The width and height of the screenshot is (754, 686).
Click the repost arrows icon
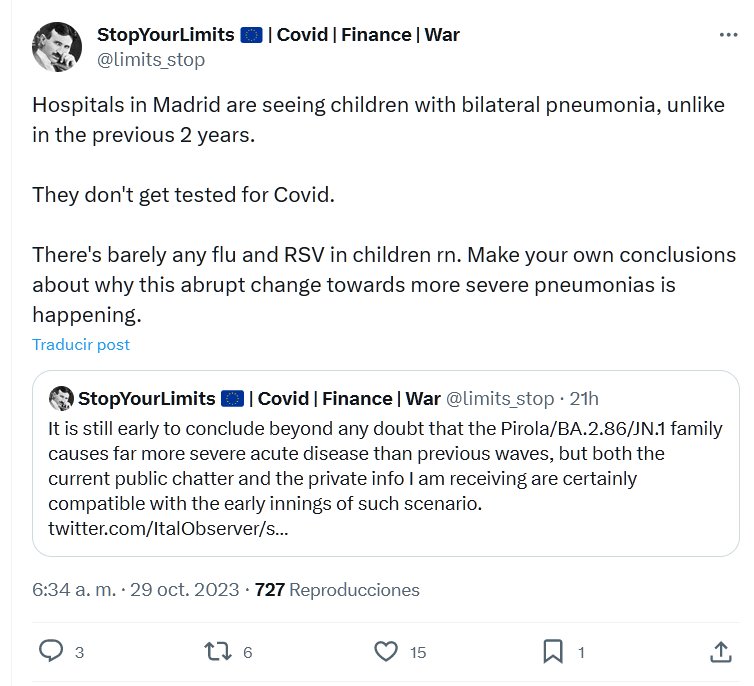click(x=216, y=651)
